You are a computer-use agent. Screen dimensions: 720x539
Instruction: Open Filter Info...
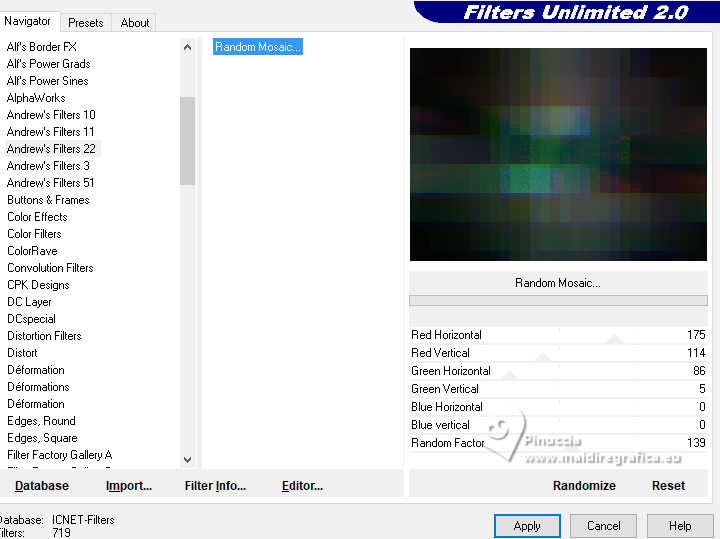click(x=215, y=485)
